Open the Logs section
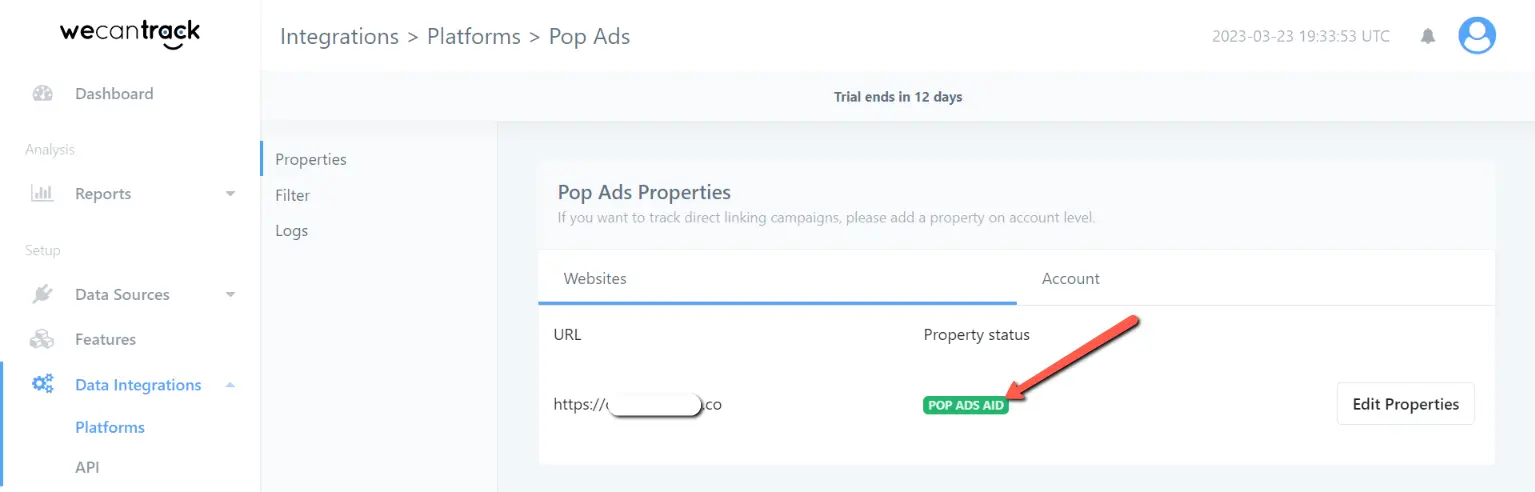1535x492 pixels. (x=292, y=230)
